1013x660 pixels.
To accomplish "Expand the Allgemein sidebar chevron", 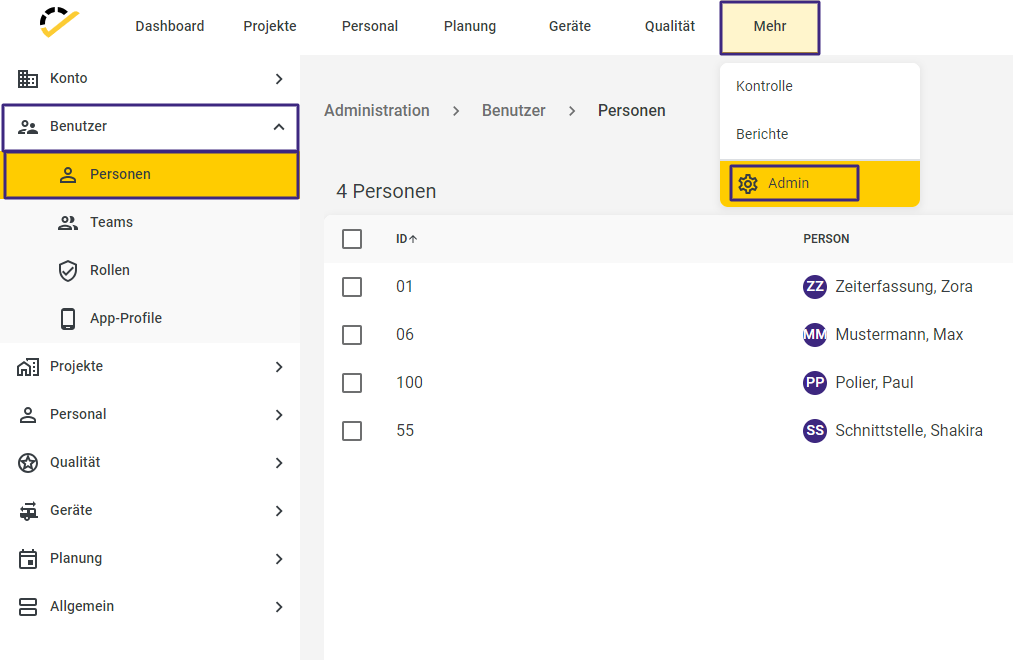I will (279, 607).
